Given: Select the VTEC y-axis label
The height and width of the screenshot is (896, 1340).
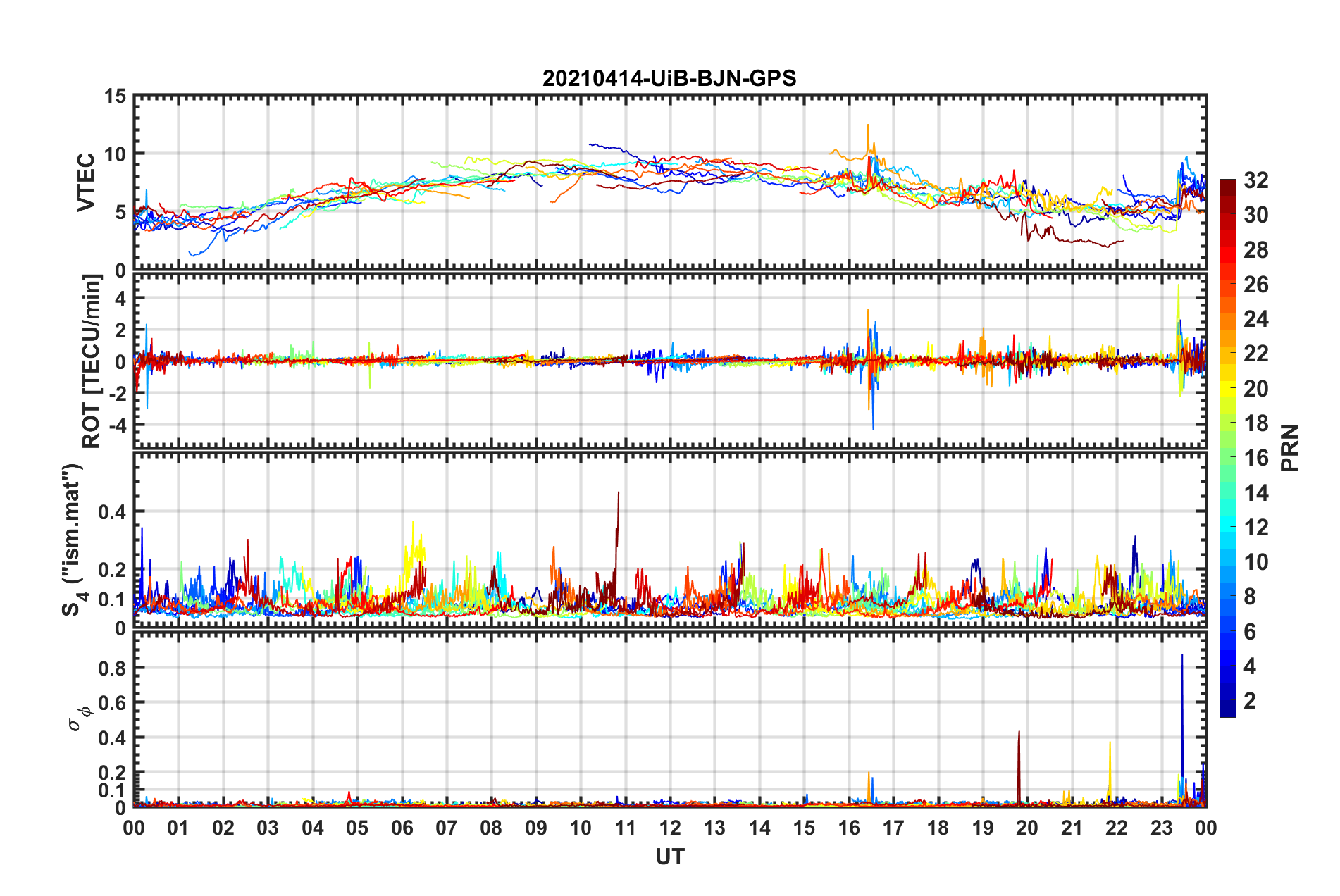Looking at the screenshot, I should click(x=85, y=182).
